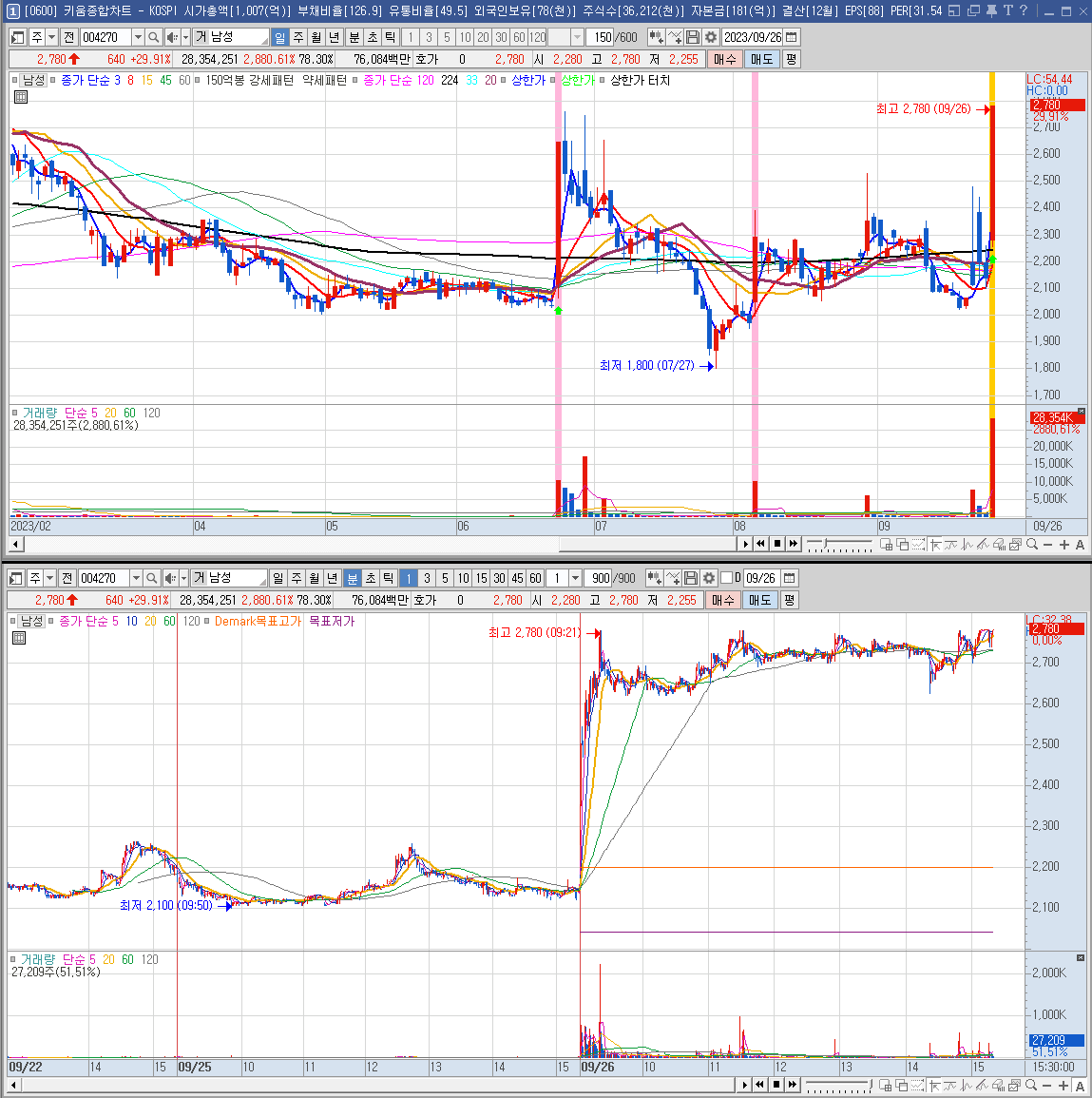
Task: Open the 주 market type dropdown in the lower chart
Action: point(49,578)
